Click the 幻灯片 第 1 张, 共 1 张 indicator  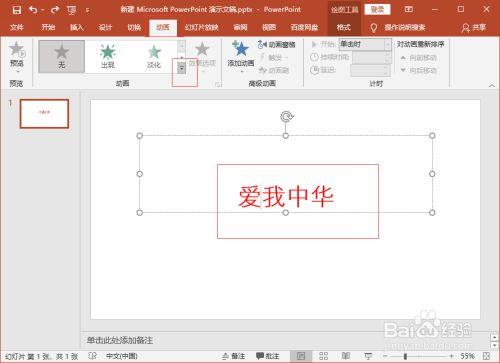click(x=42, y=356)
